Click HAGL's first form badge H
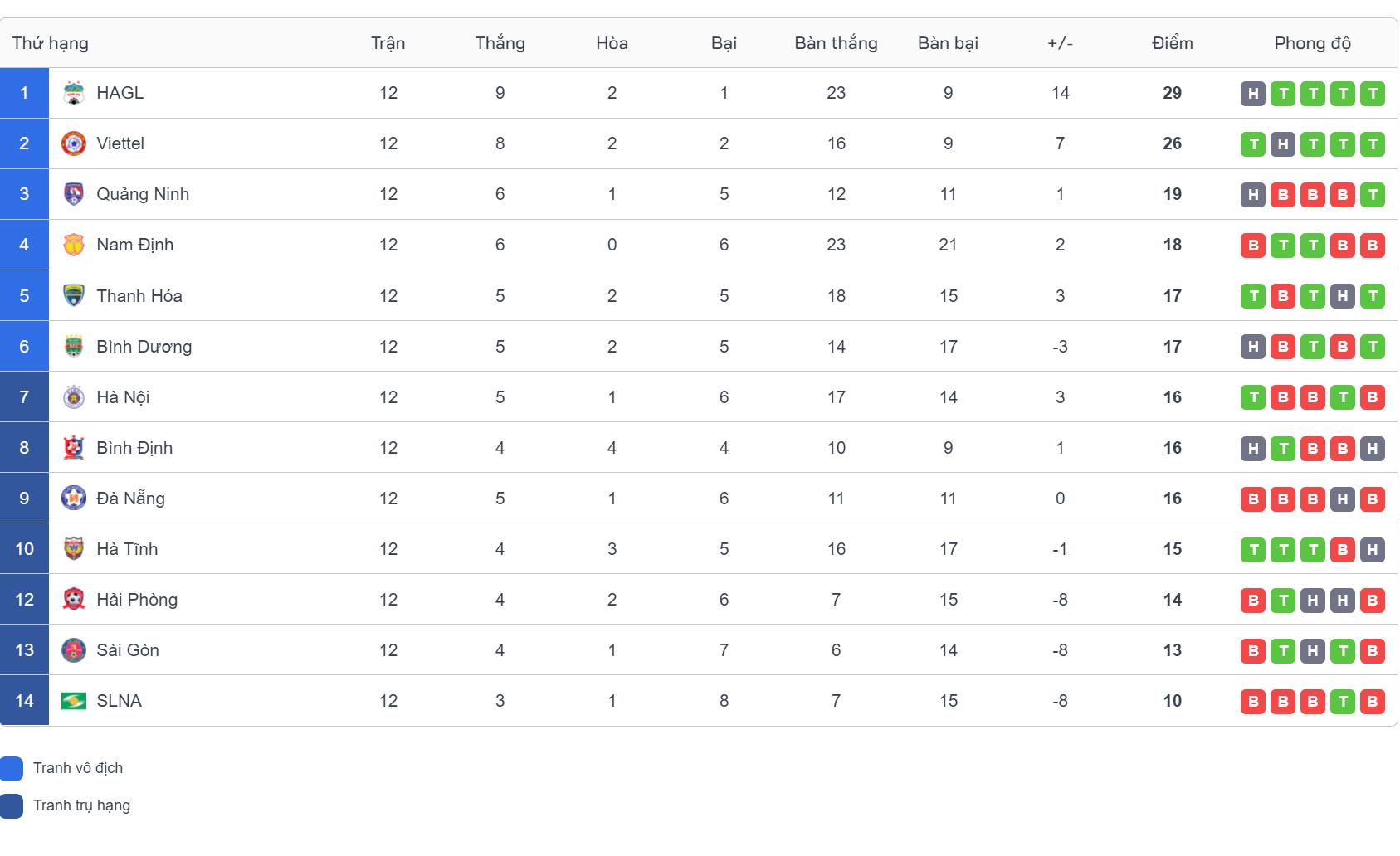 (1253, 93)
